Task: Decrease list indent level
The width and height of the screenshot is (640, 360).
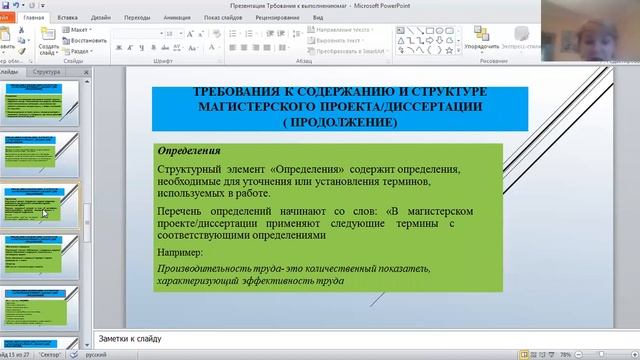Action: point(270,34)
